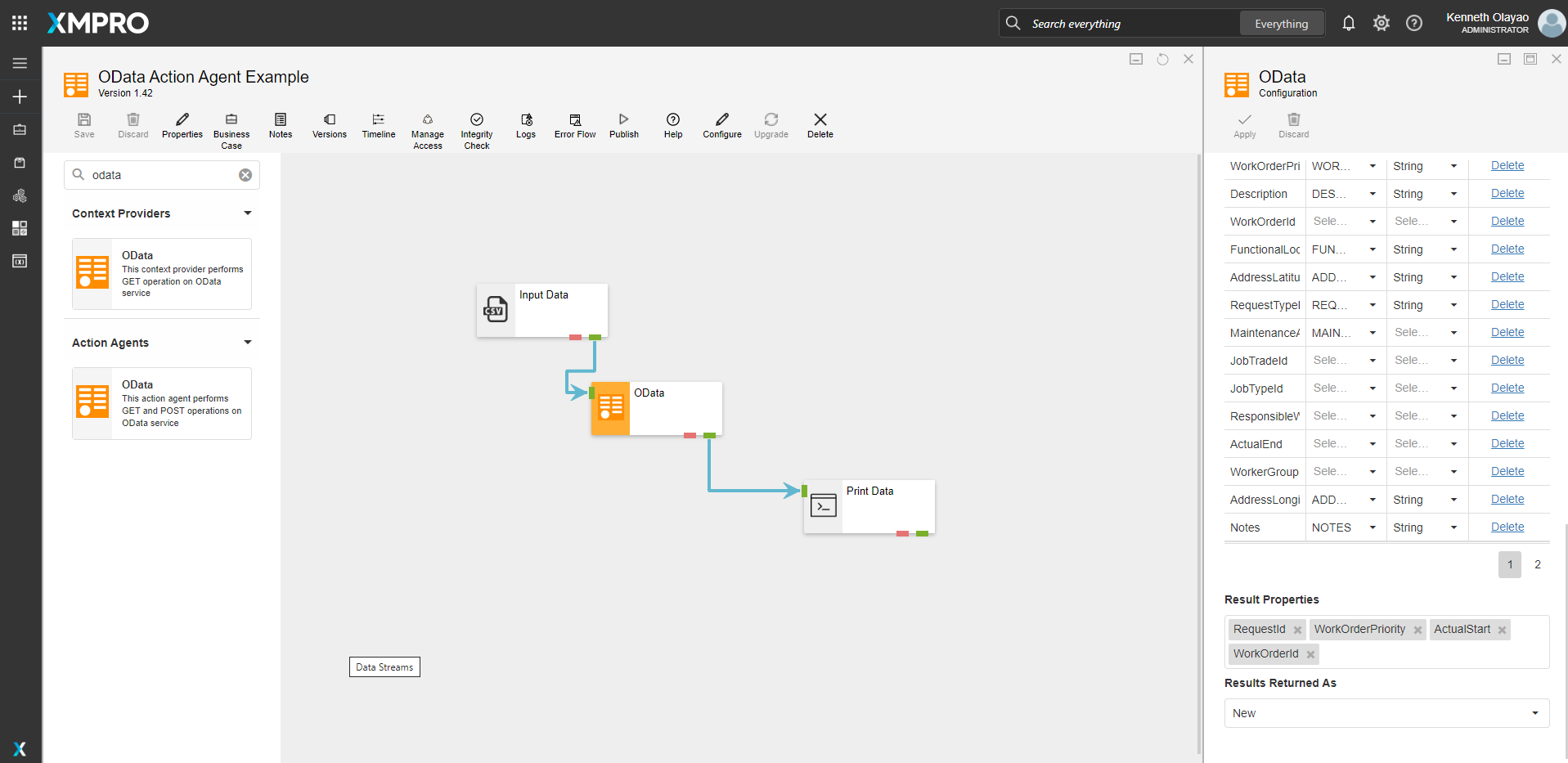Clear the odata search field
The image size is (1568, 763).
click(245, 175)
